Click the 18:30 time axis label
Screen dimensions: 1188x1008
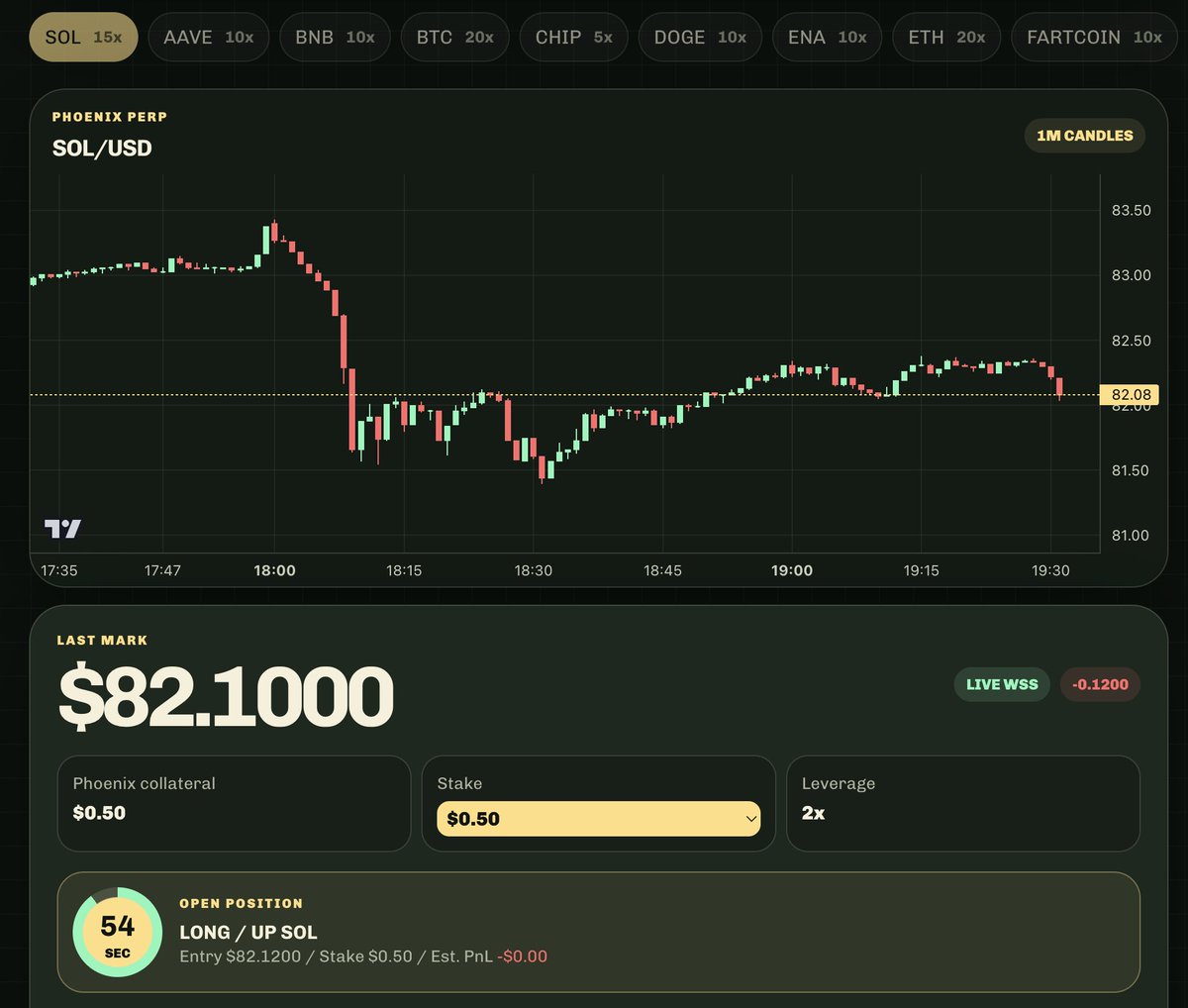pos(534,570)
